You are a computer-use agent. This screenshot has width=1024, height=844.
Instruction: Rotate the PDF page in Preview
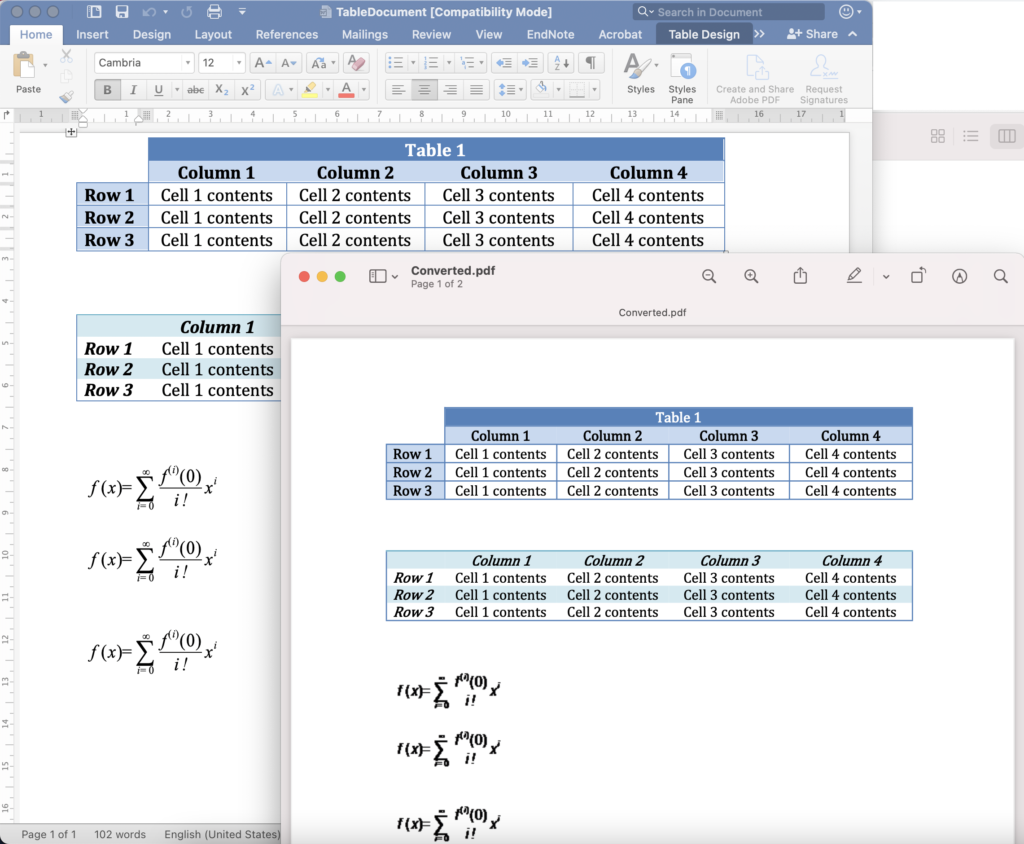918,277
